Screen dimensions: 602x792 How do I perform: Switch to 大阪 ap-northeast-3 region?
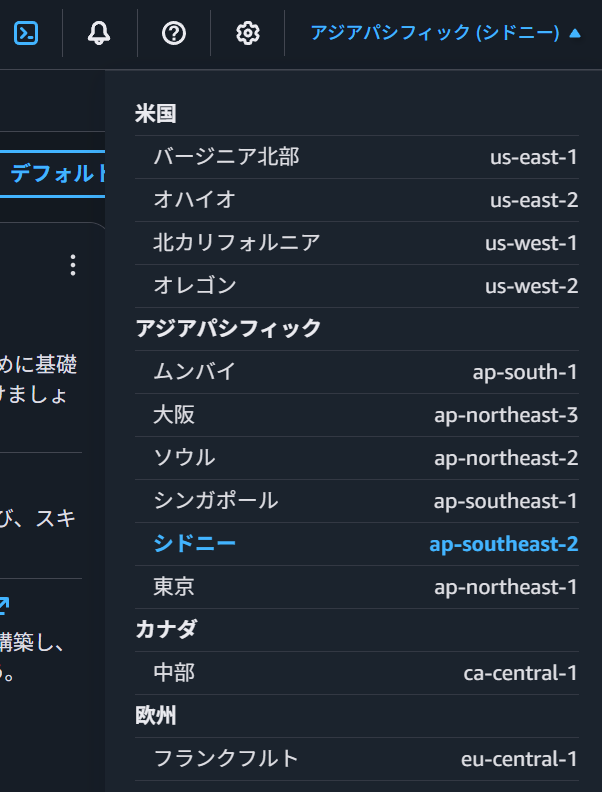356,415
